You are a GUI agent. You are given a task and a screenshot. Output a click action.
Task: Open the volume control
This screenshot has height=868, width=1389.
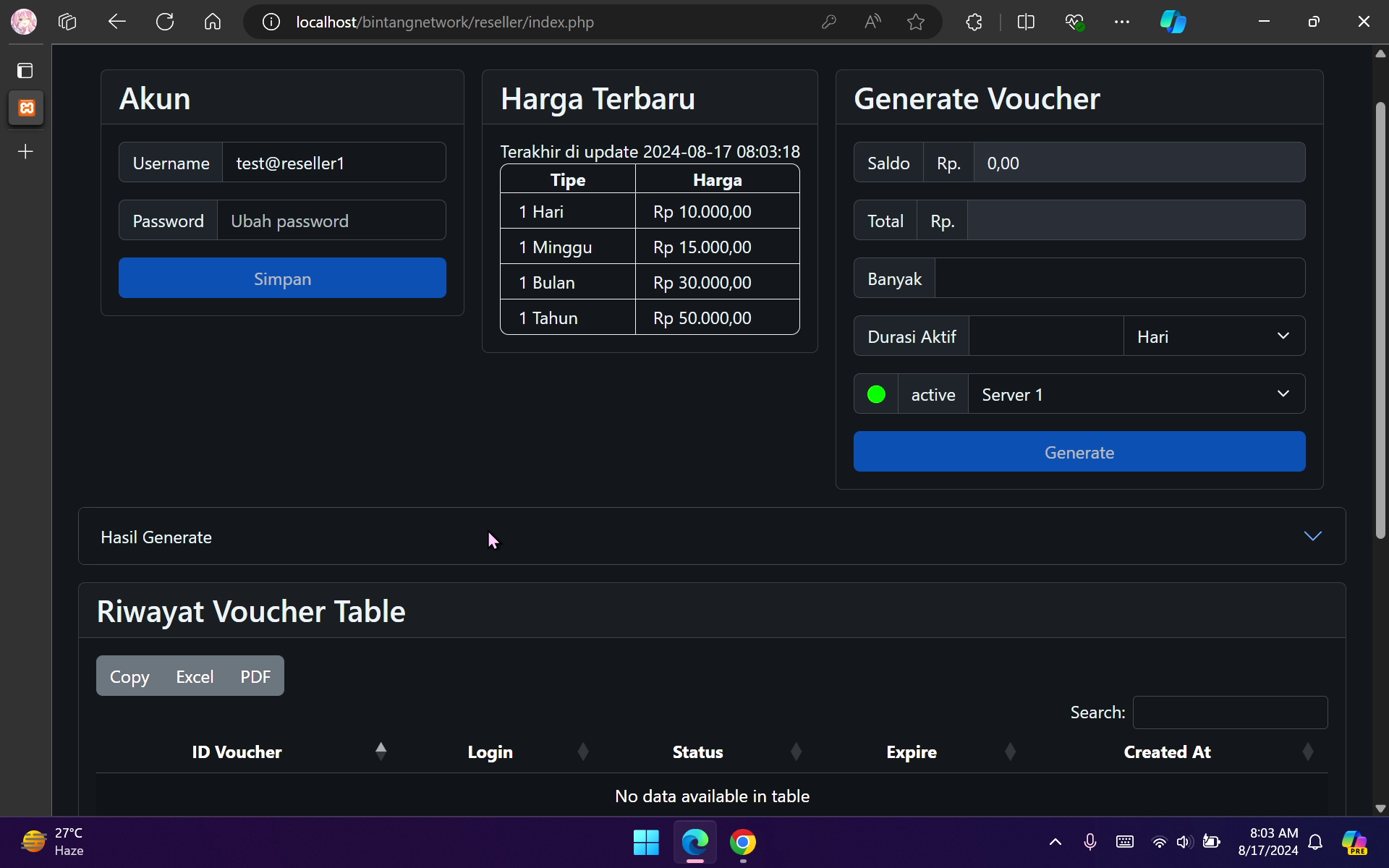click(x=1184, y=842)
